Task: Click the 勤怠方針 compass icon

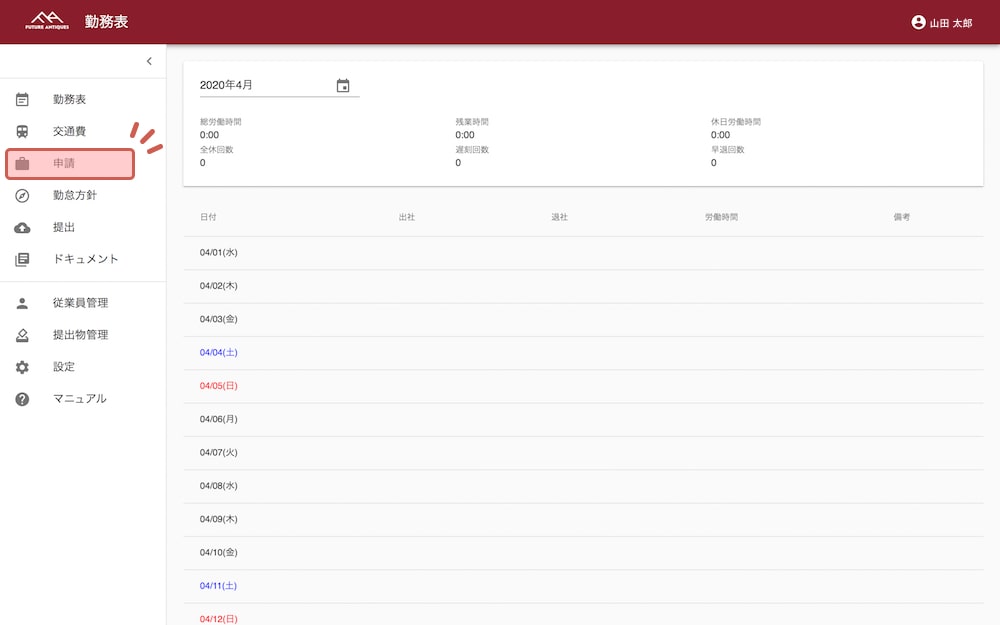Action: [x=22, y=196]
